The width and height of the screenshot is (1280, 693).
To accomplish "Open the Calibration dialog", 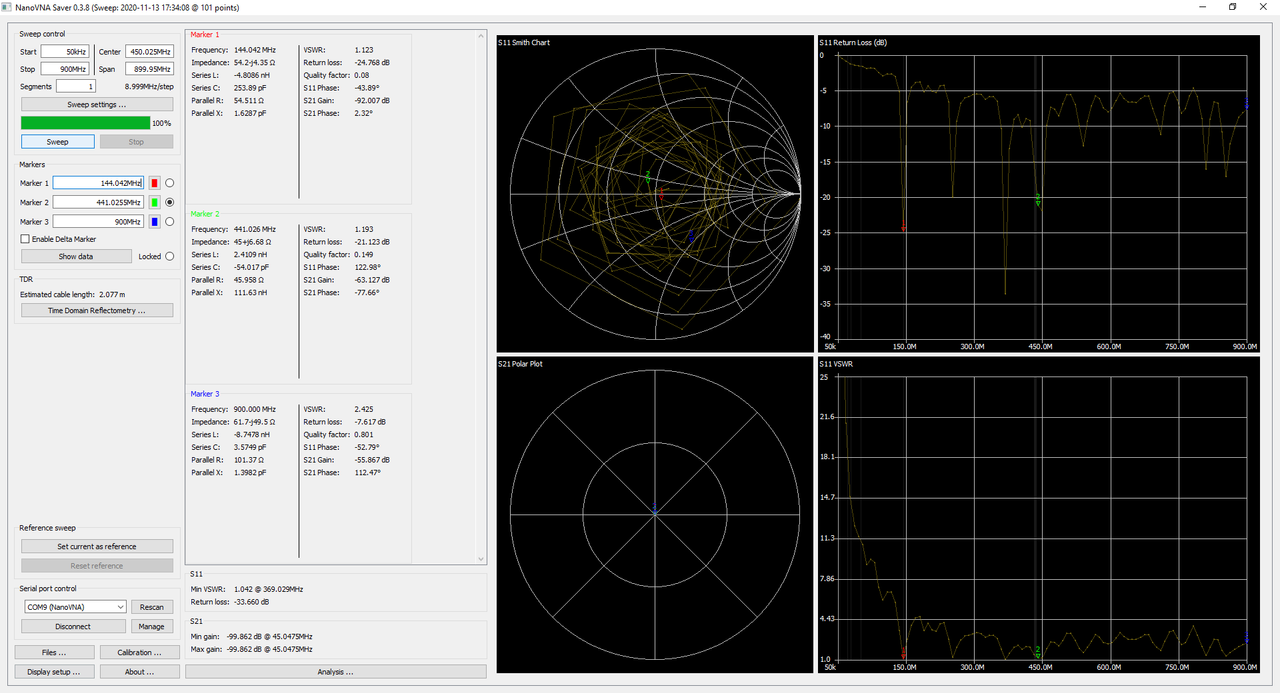I will (x=140, y=652).
